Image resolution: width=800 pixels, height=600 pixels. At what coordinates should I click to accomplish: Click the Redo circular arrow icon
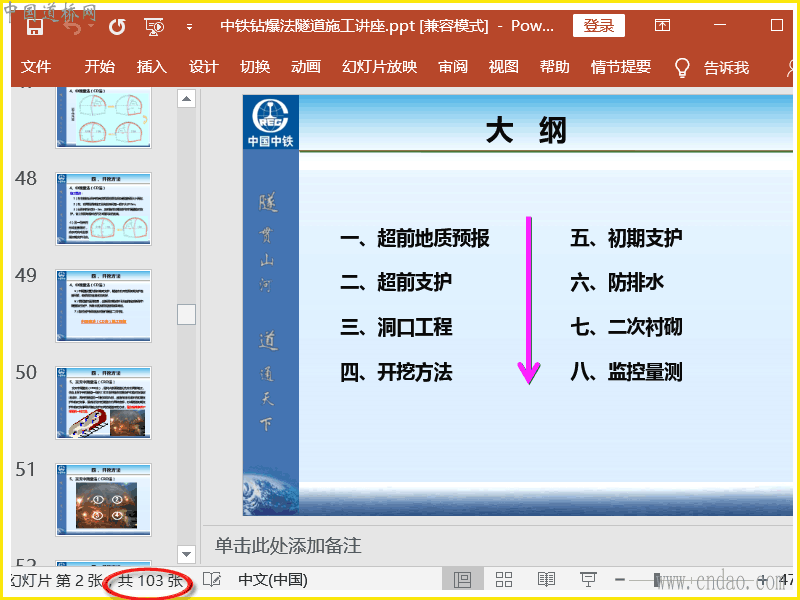click(117, 27)
